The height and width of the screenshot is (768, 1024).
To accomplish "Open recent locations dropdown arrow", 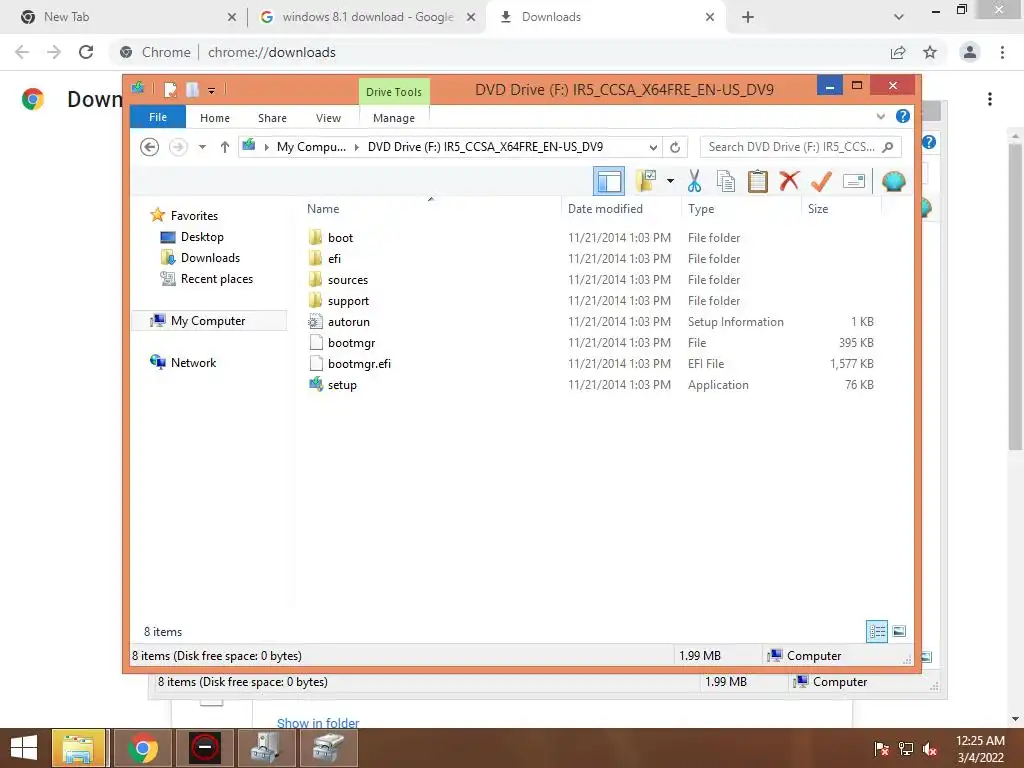I will pos(202,147).
